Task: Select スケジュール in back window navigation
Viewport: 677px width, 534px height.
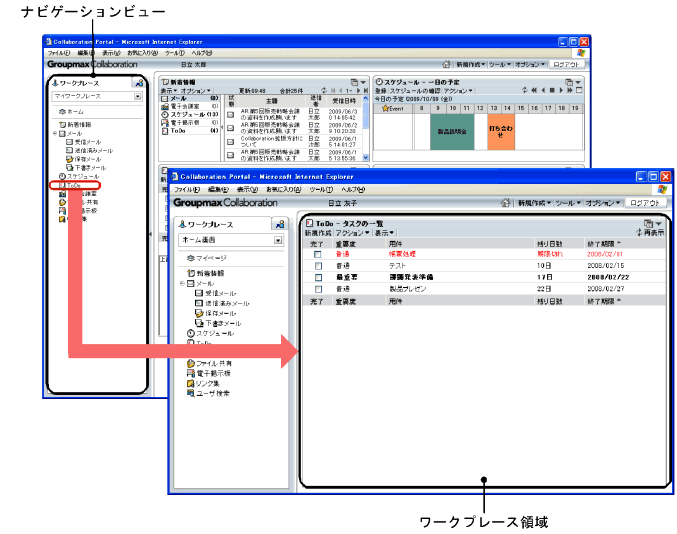Action: 79,176
